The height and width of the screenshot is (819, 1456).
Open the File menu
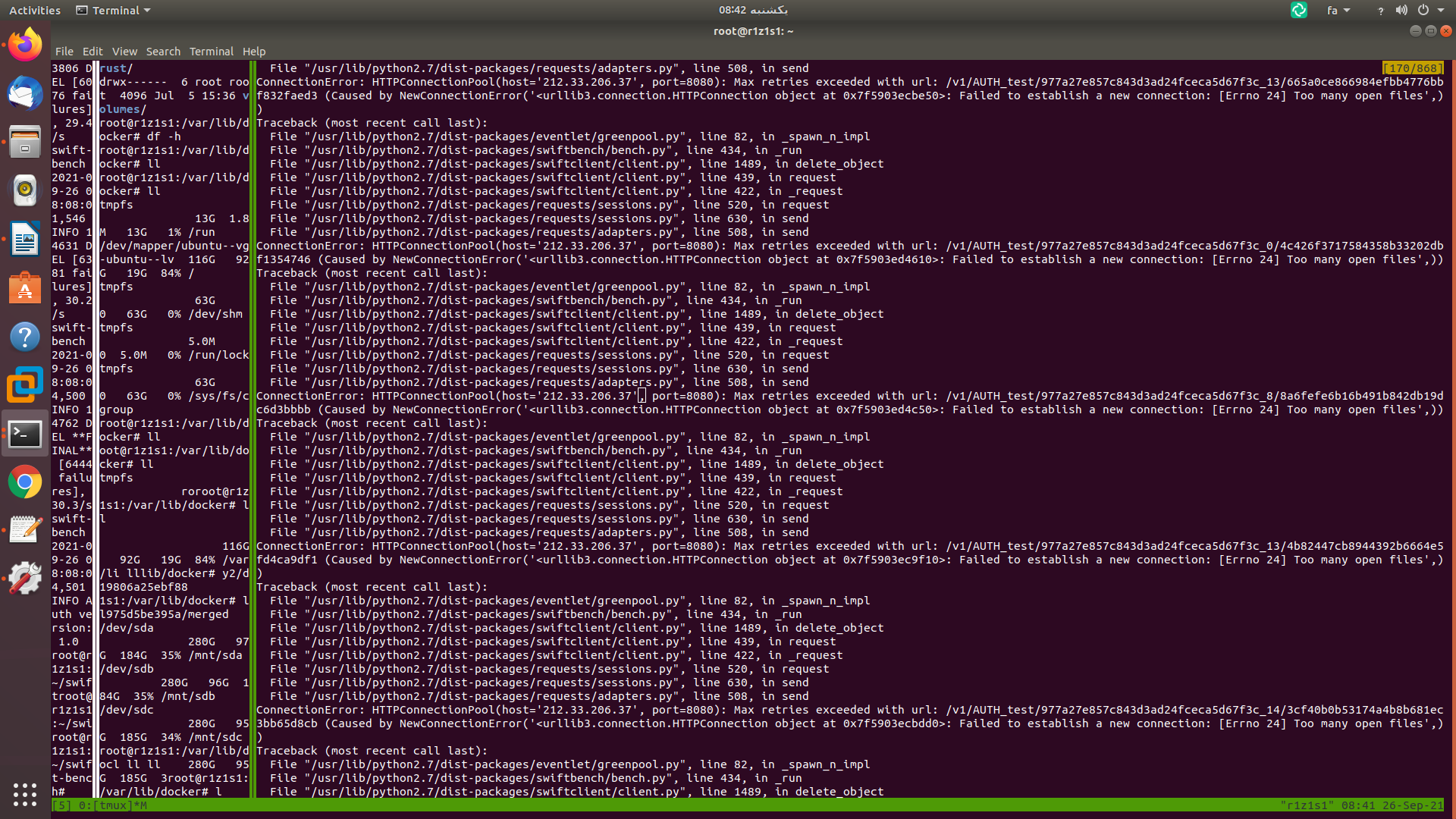tap(64, 52)
